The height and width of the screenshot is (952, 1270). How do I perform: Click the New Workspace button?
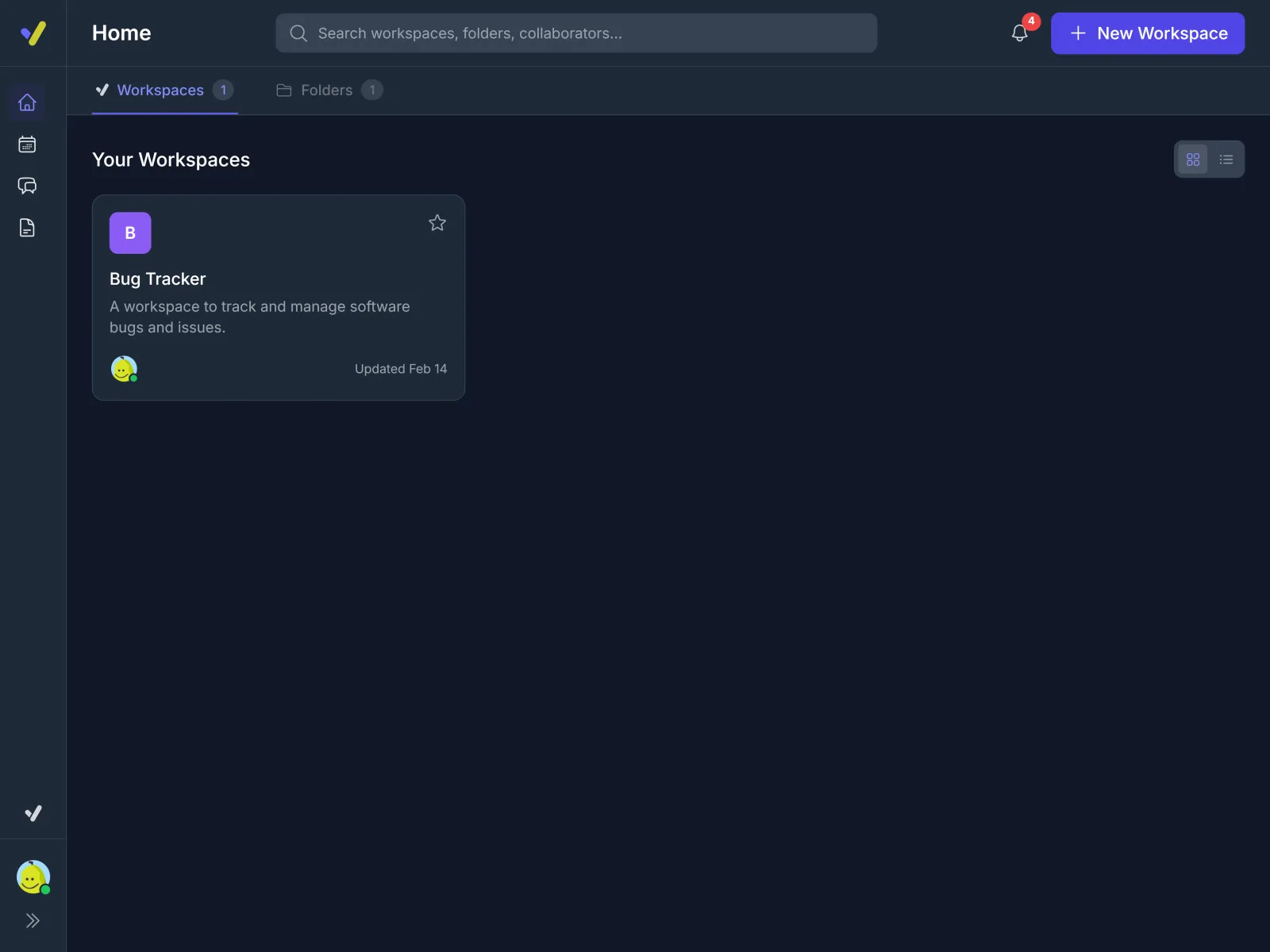pos(1148,33)
